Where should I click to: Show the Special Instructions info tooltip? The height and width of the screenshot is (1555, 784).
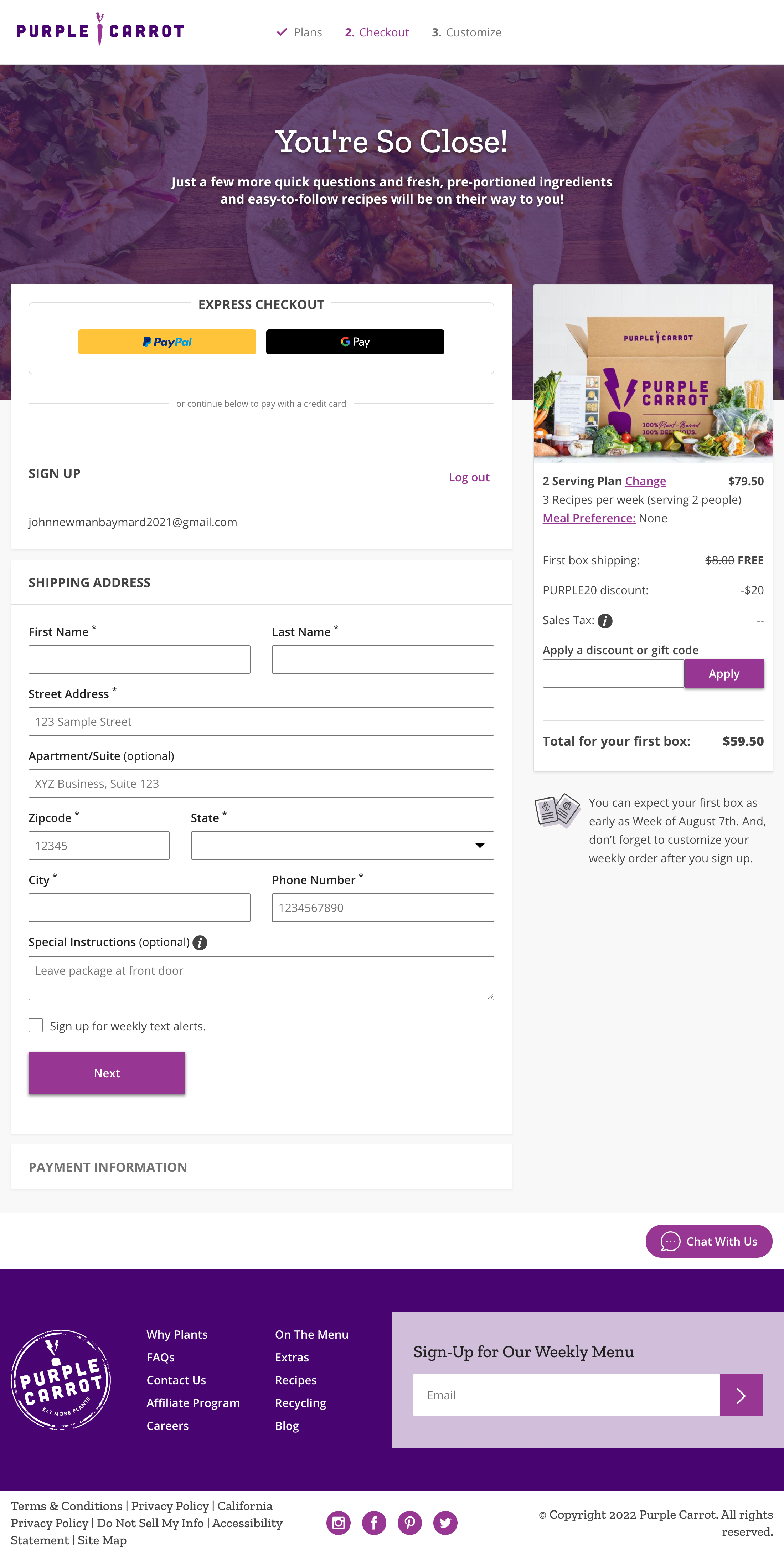click(200, 942)
